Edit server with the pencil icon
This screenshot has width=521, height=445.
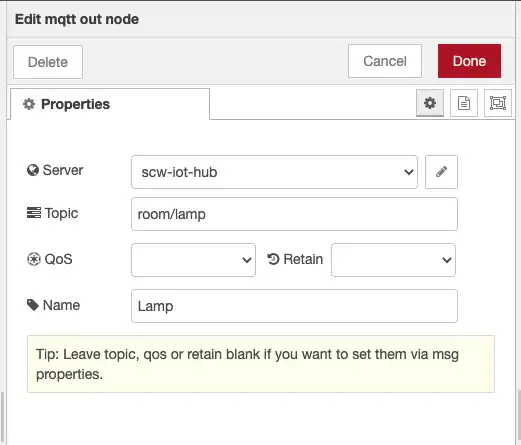point(441,172)
